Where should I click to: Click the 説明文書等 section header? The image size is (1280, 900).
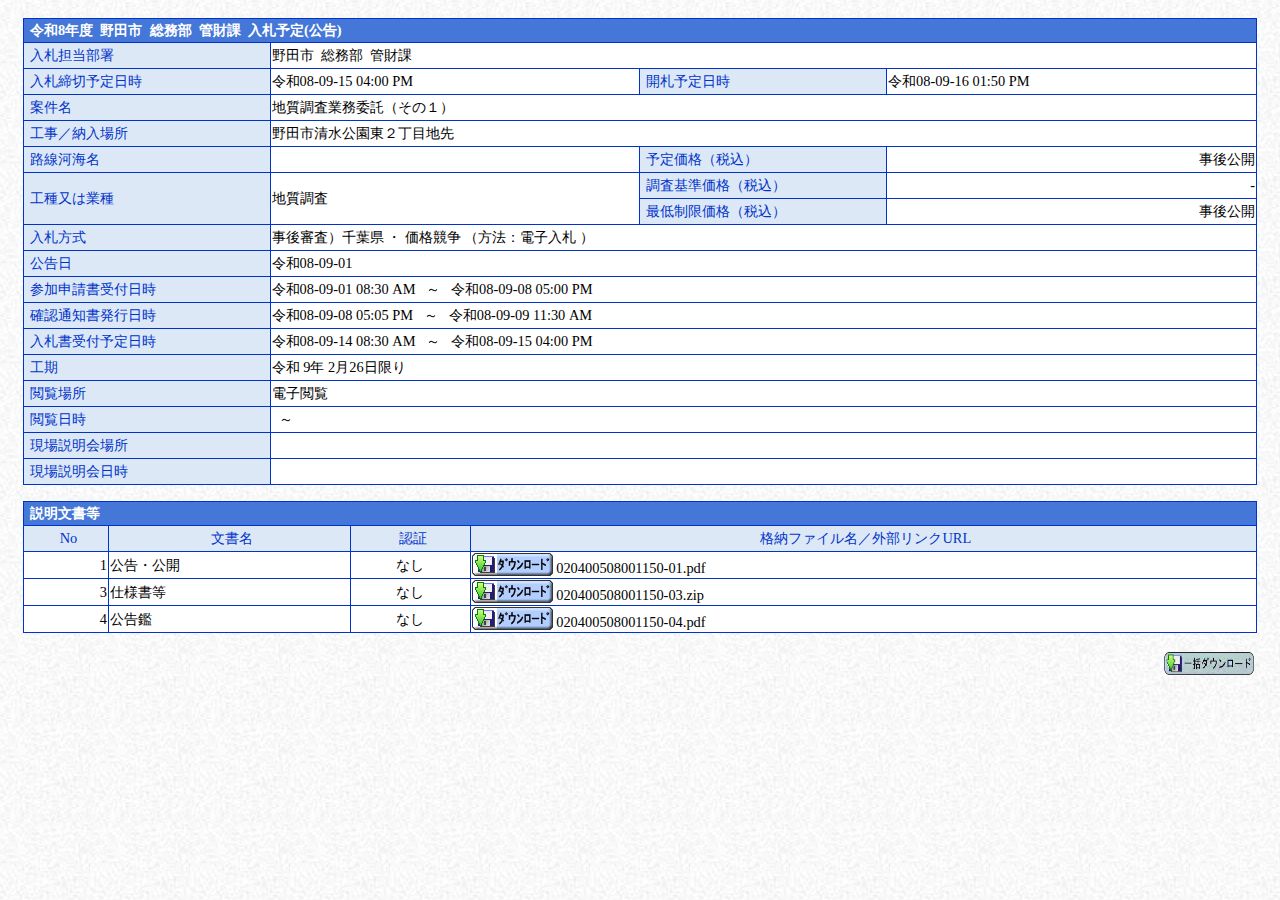640,514
